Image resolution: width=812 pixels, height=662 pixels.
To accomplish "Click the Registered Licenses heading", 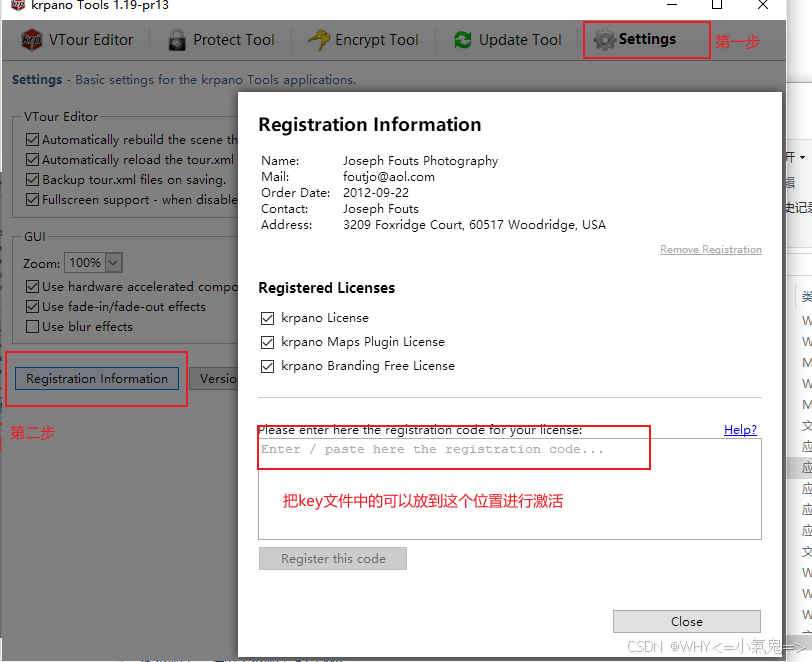I will click(x=327, y=288).
